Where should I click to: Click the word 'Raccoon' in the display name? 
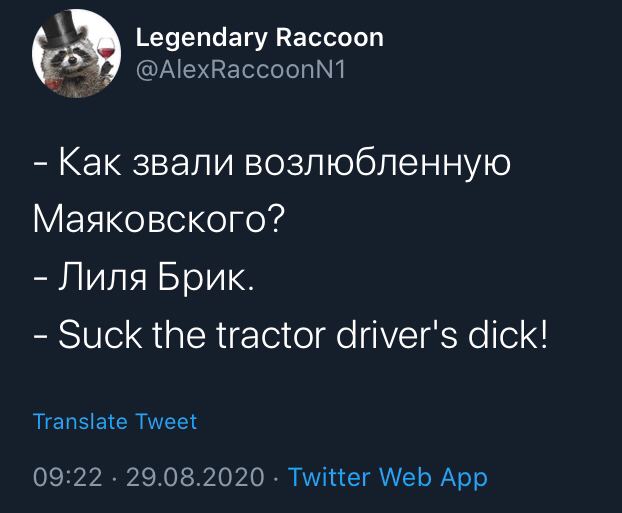click(x=330, y=38)
